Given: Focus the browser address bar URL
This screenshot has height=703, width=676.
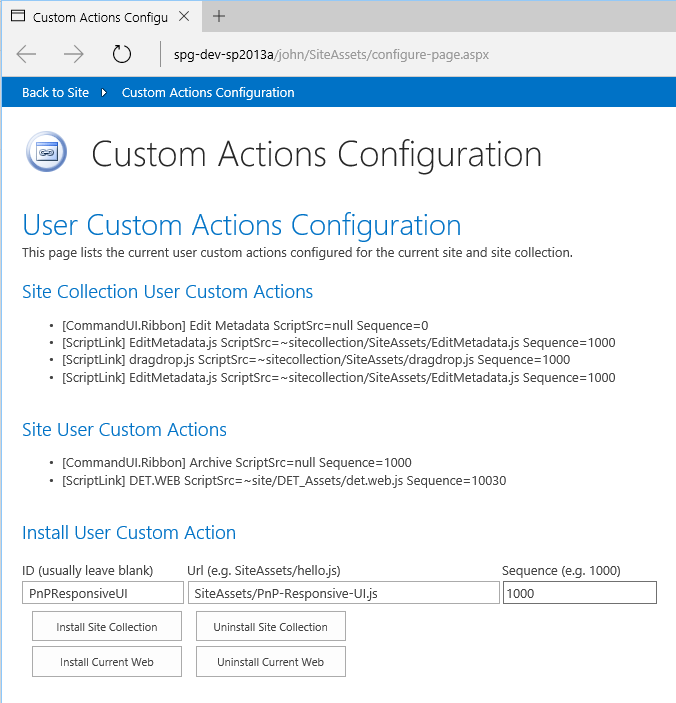Looking at the screenshot, I should [330, 54].
